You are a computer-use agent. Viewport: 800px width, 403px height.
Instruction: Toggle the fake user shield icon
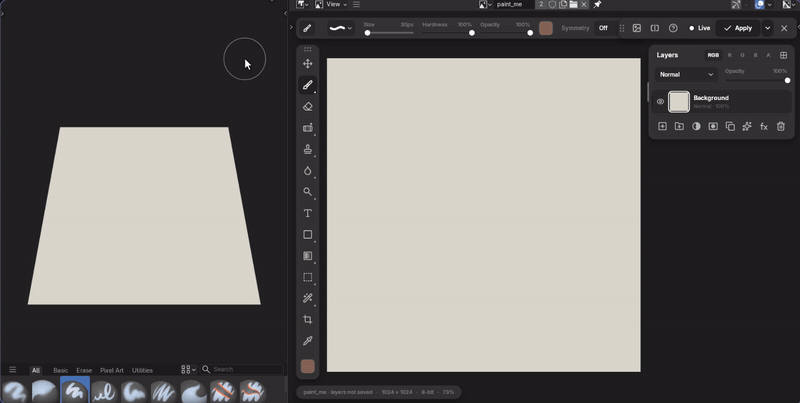tap(552, 5)
